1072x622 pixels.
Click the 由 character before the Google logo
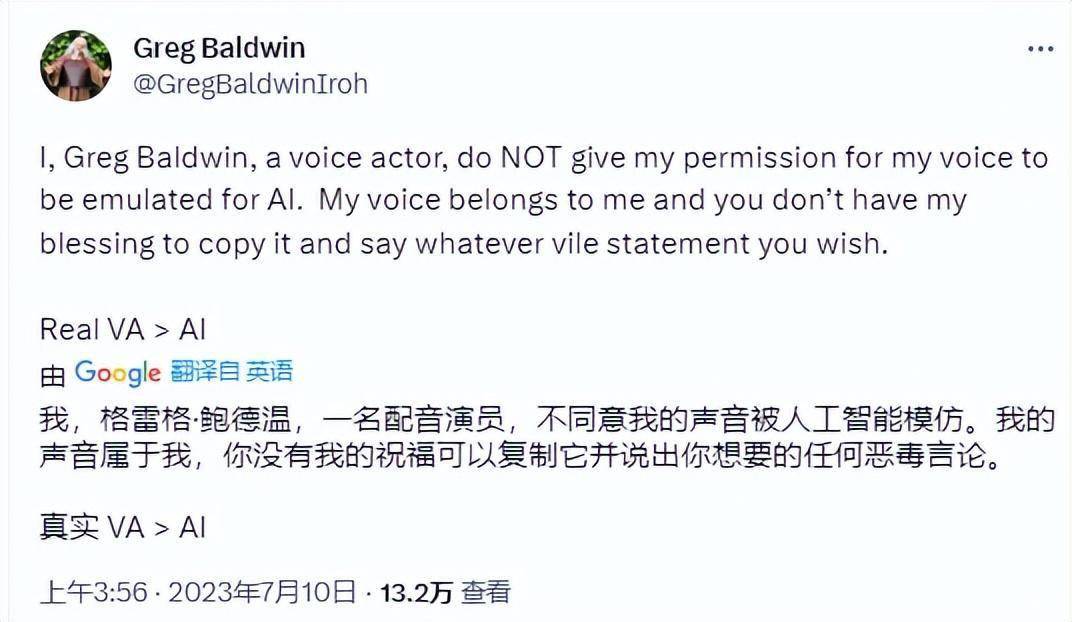(x=52, y=374)
